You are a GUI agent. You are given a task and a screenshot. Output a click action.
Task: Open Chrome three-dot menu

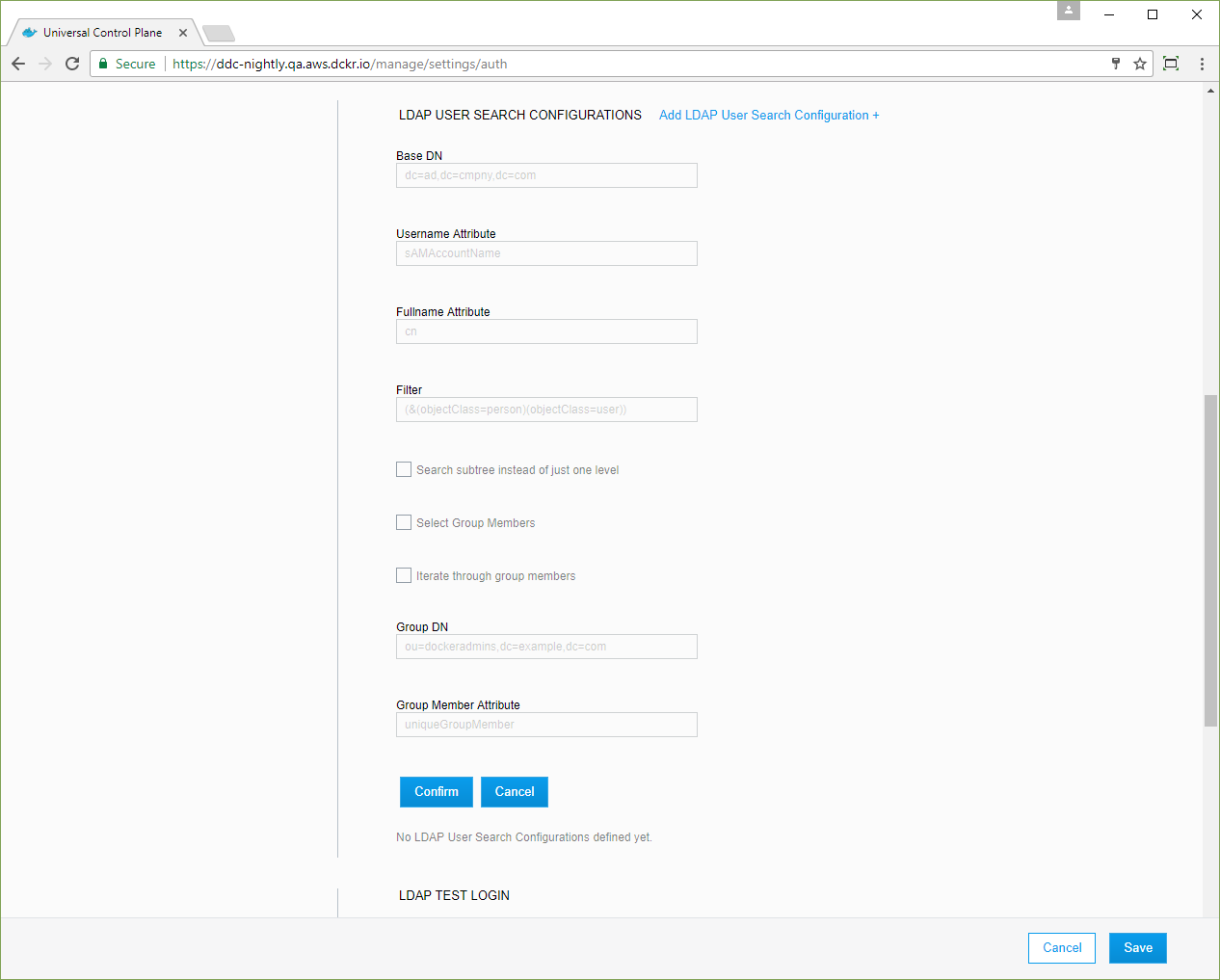click(1202, 64)
